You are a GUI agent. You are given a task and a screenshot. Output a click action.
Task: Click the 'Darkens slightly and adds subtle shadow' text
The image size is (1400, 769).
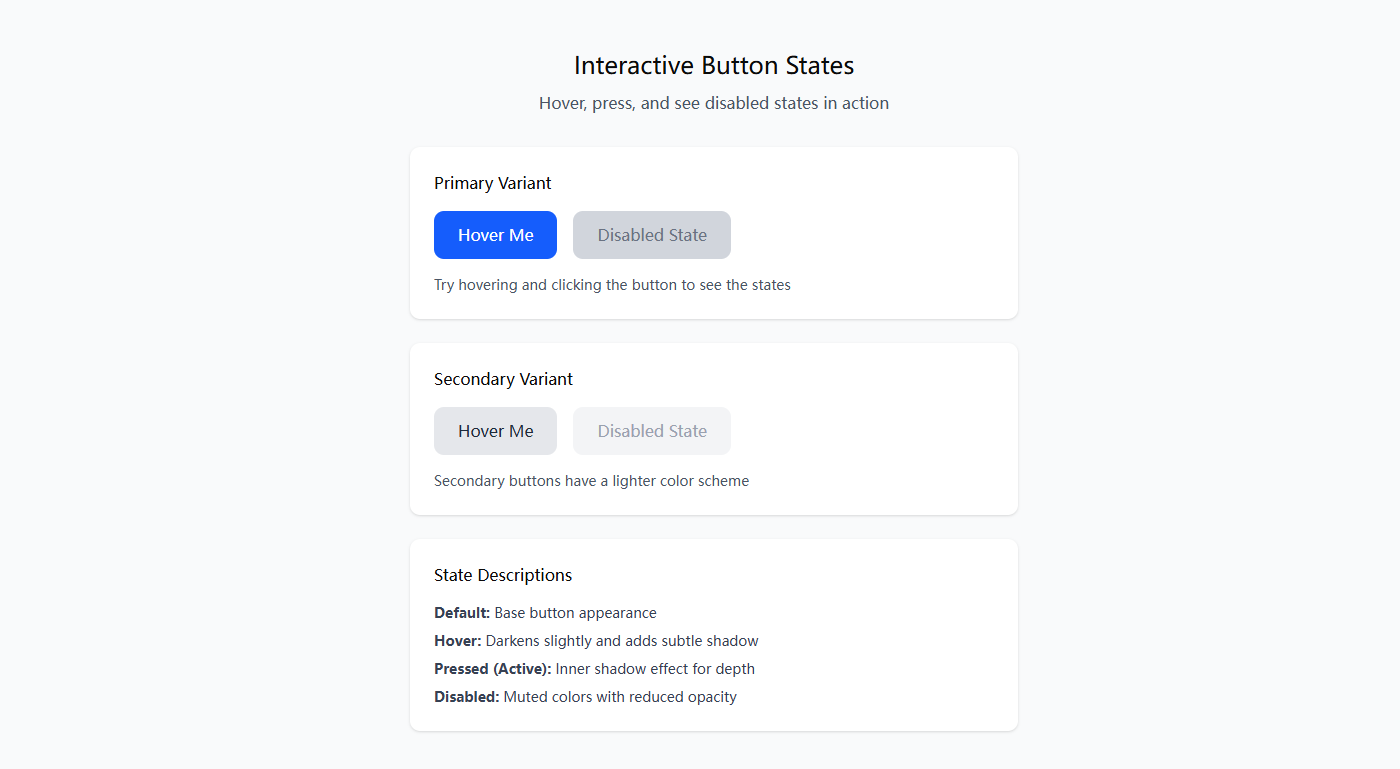(x=622, y=641)
